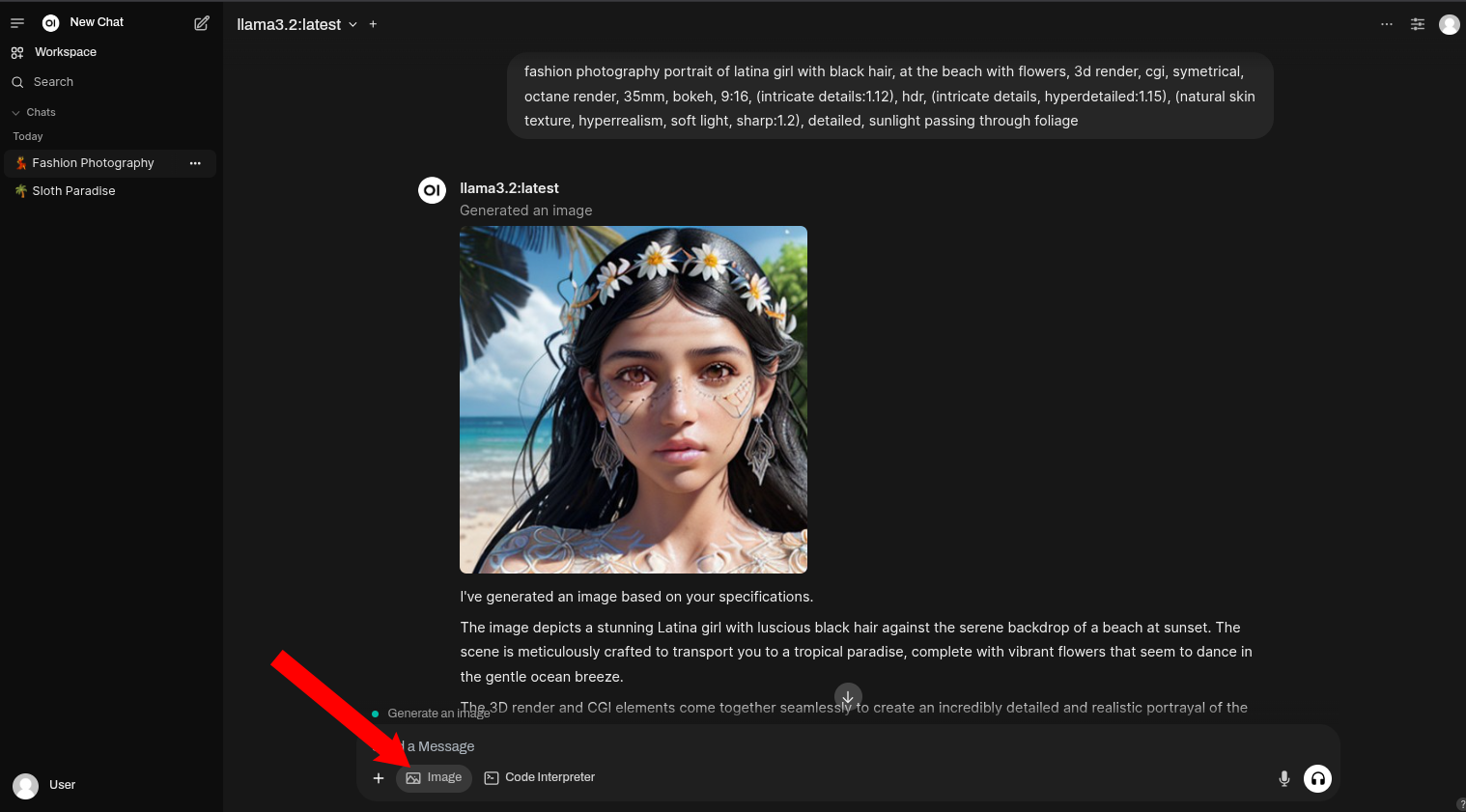1466x812 pixels.
Task: Activate the microphone voice input icon
Action: (x=1284, y=777)
